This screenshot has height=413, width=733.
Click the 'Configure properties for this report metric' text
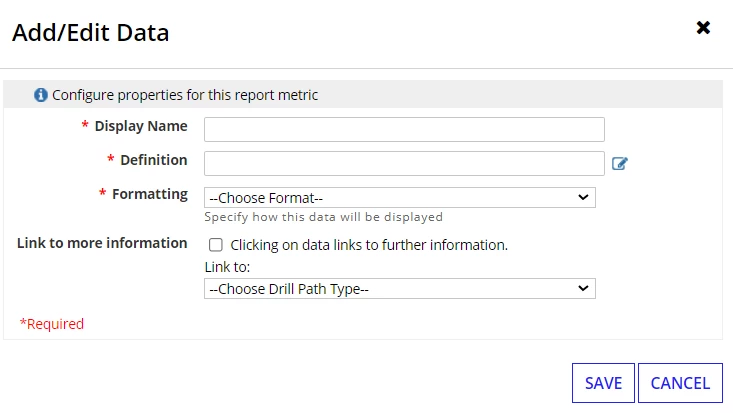[185, 95]
